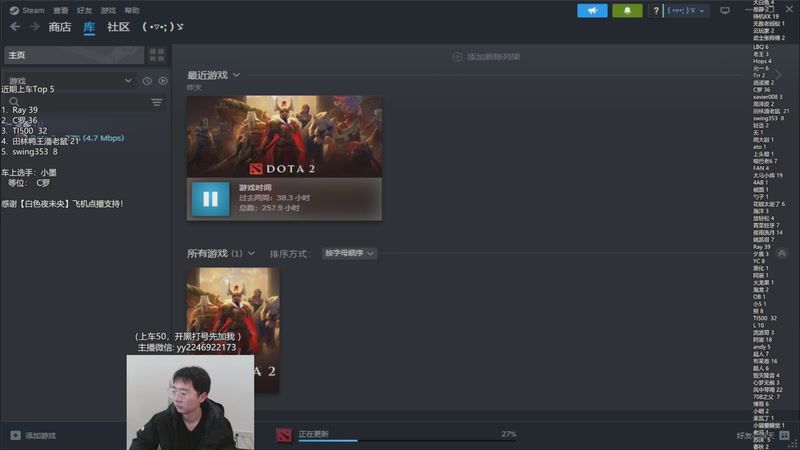Switch to the 商店 tab

(60, 27)
